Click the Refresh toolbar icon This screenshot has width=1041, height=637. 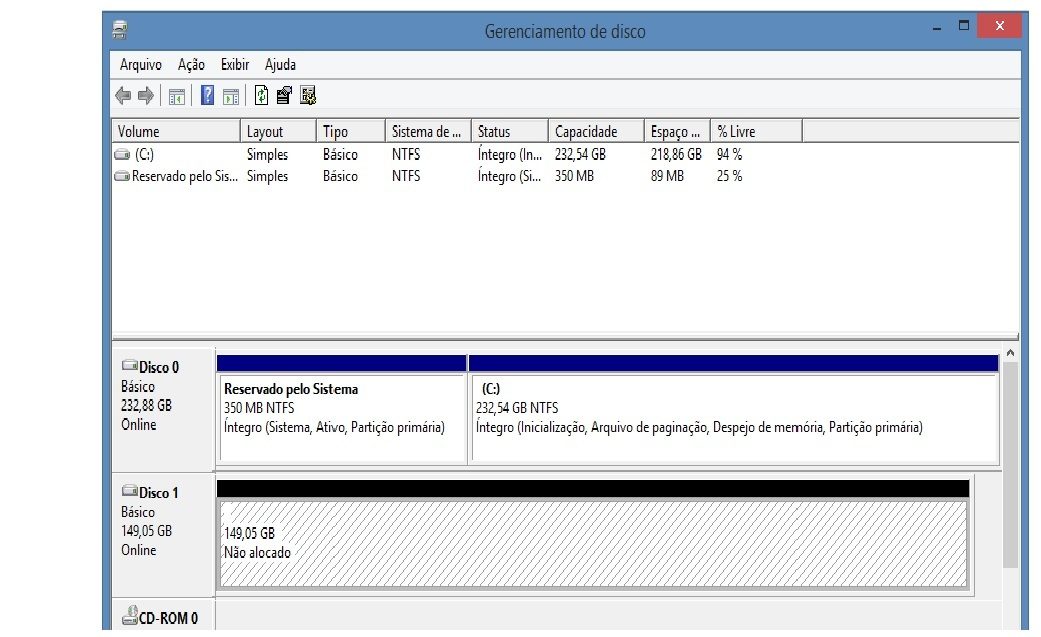click(262, 96)
